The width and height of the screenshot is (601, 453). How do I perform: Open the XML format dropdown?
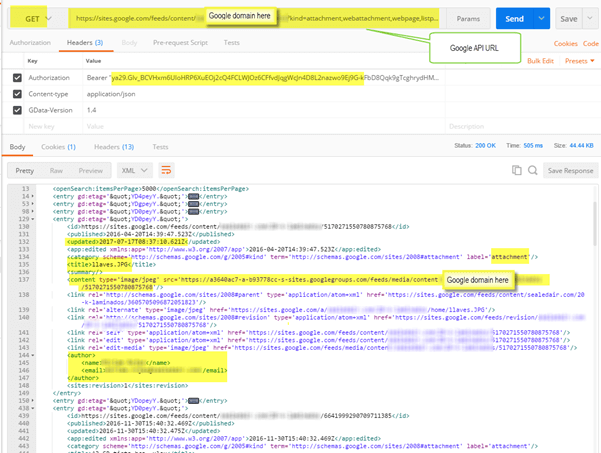133,171
